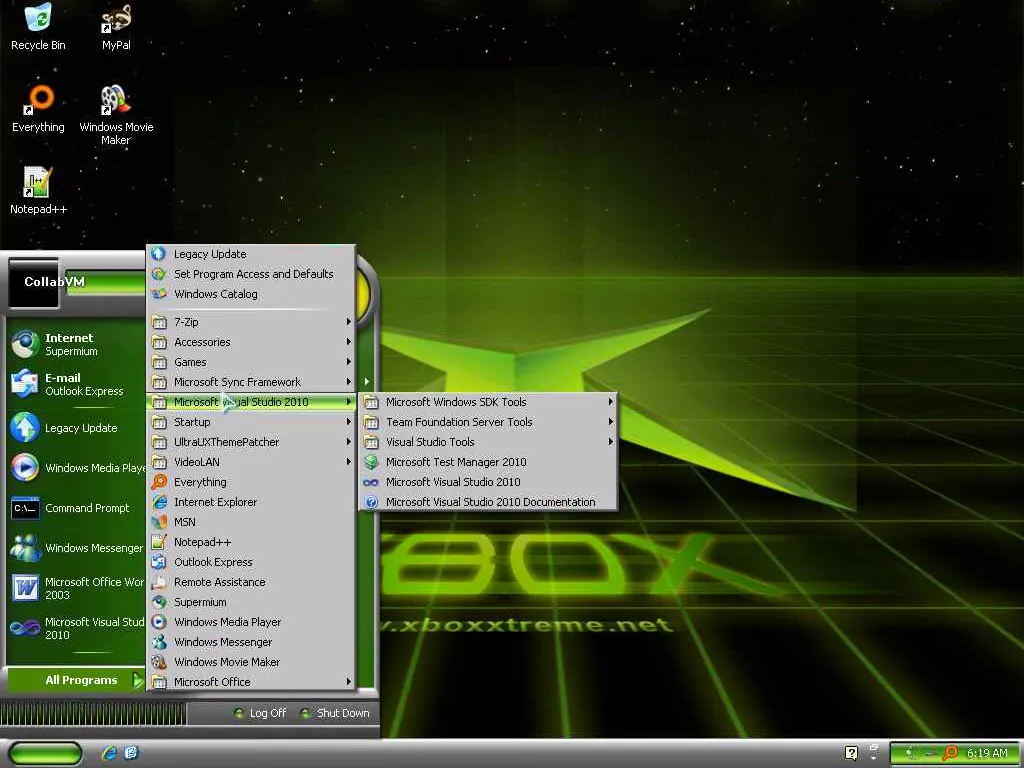Click the Legacy Update icon in the All Programs list
The height and width of the screenshot is (768, 1024).
pyautogui.click(x=159, y=254)
